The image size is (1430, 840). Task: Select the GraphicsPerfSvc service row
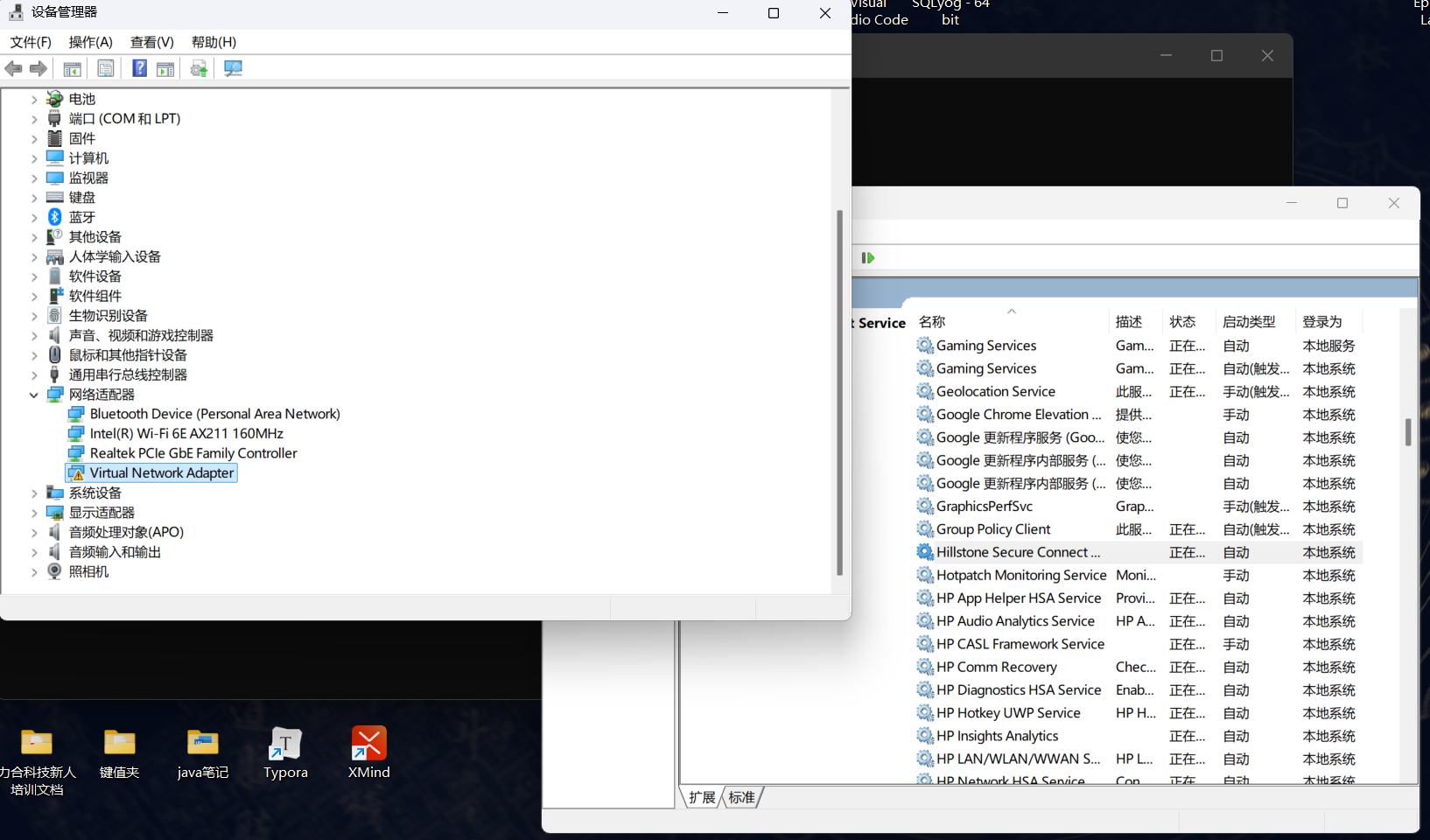[x=1138, y=506]
